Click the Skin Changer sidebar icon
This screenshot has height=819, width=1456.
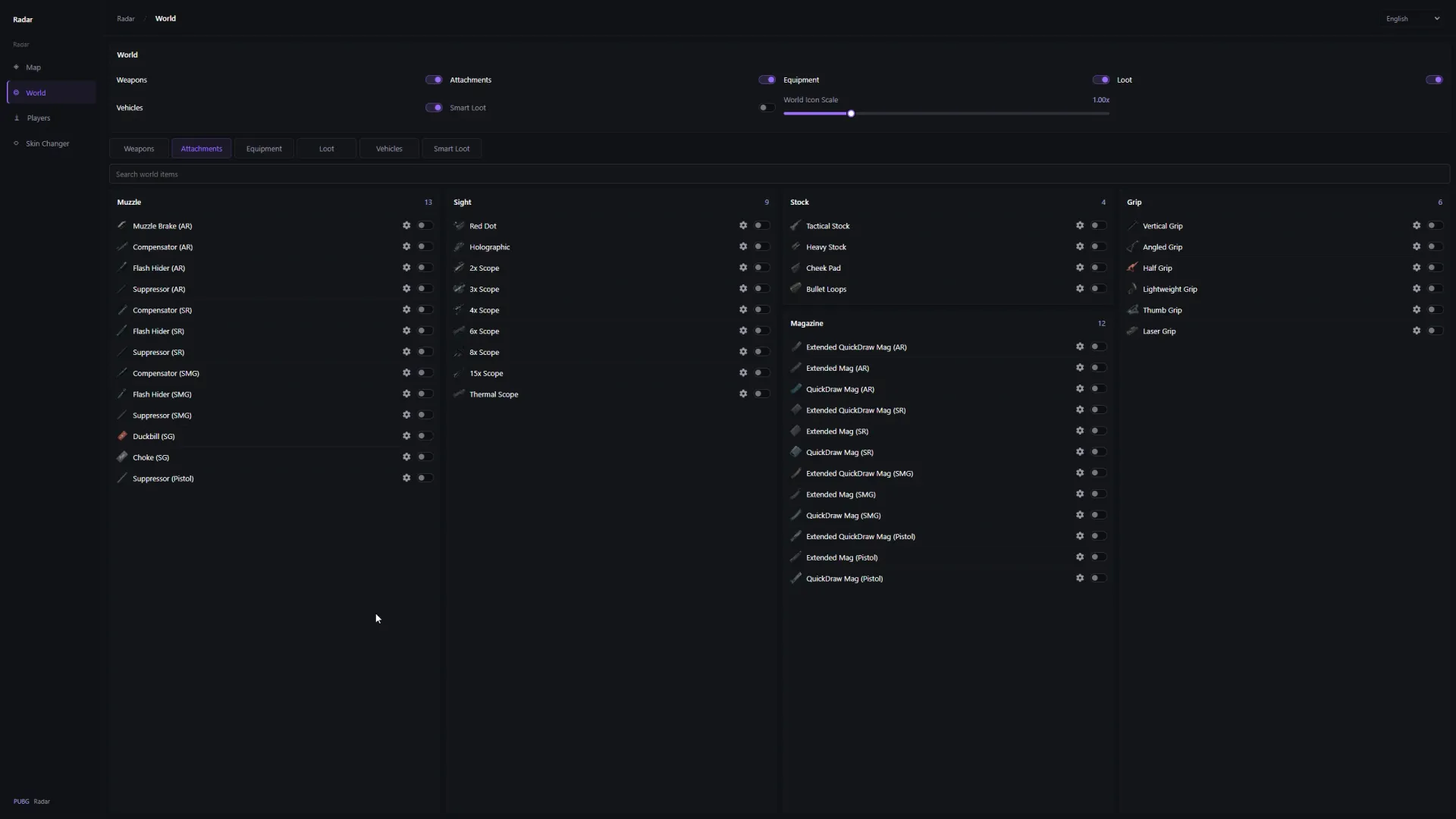16,143
